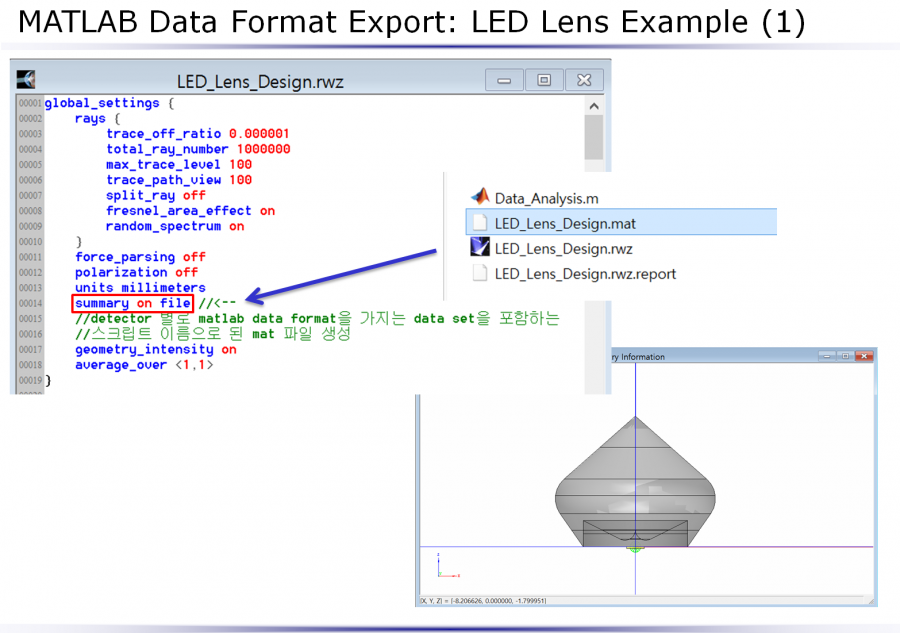Click the RayWiz icon beside LED_Lens_Design.rwz
This screenshot has height=633, width=900.
point(480,248)
